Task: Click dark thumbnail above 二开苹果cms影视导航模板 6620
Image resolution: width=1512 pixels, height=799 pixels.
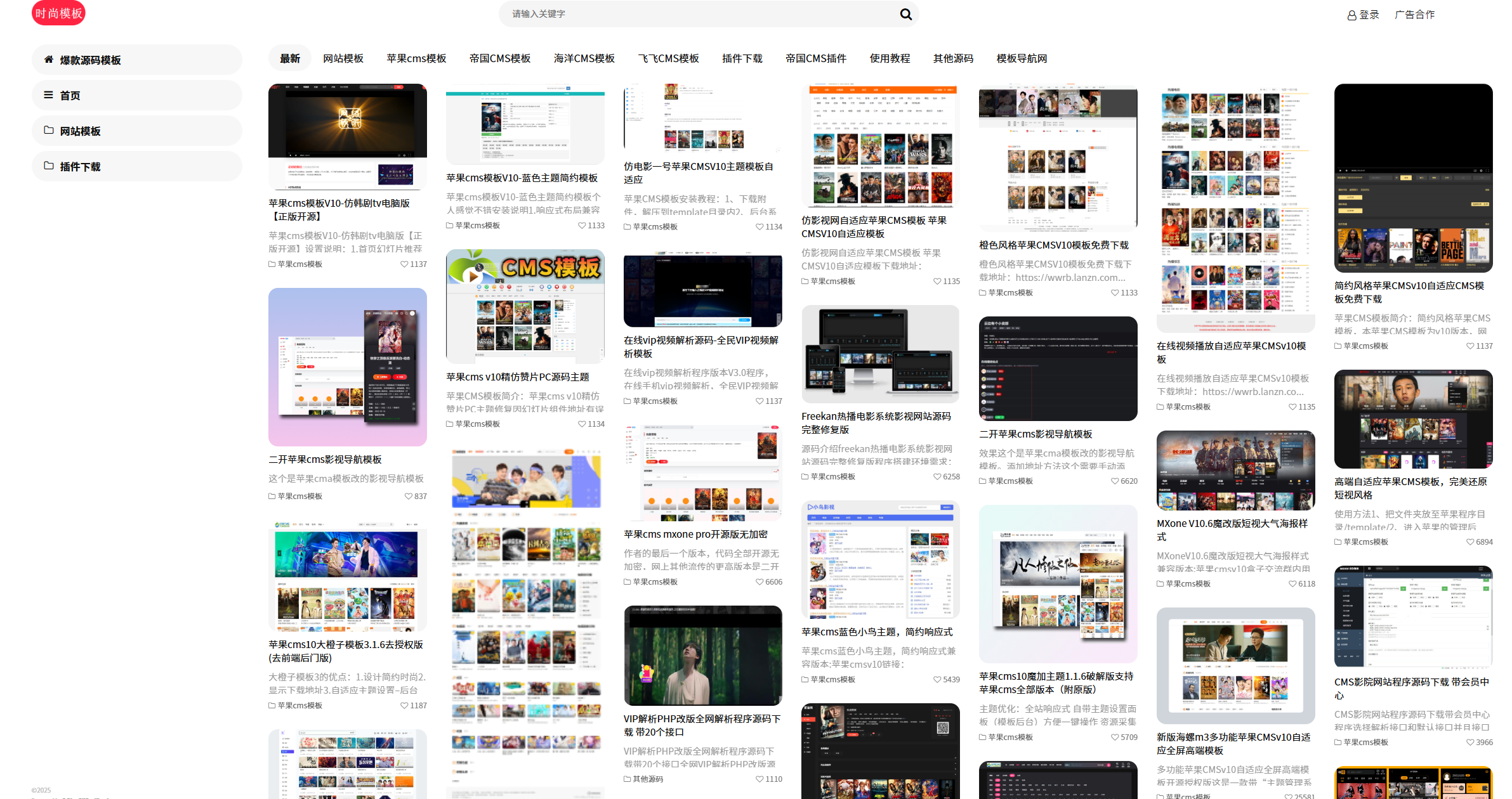Action: (1058, 369)
